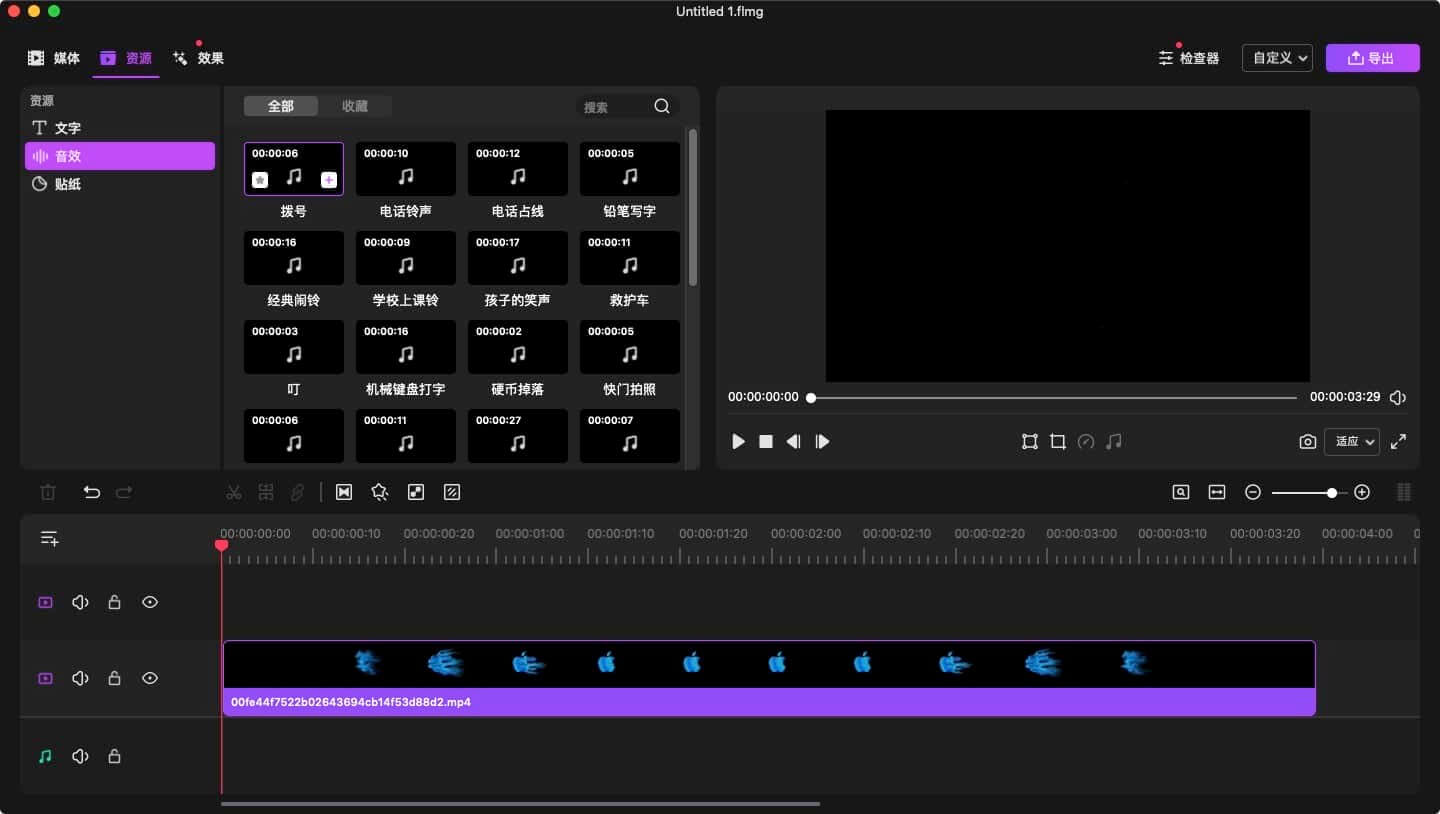The image size is (1440, 814).
Task: Select the 贴纸 resource category
Action: (120, 184)
